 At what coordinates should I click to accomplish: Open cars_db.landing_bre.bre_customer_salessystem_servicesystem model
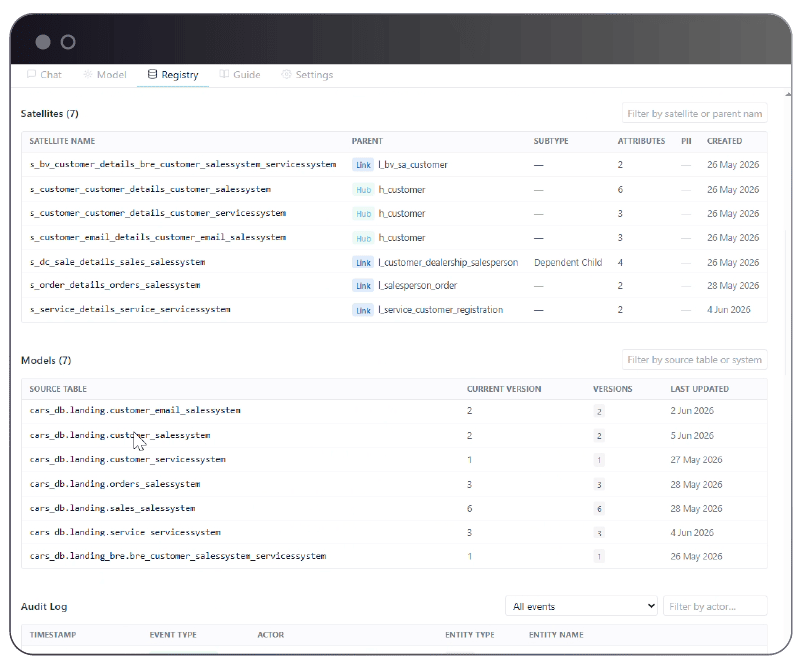(x=178, y=556)
